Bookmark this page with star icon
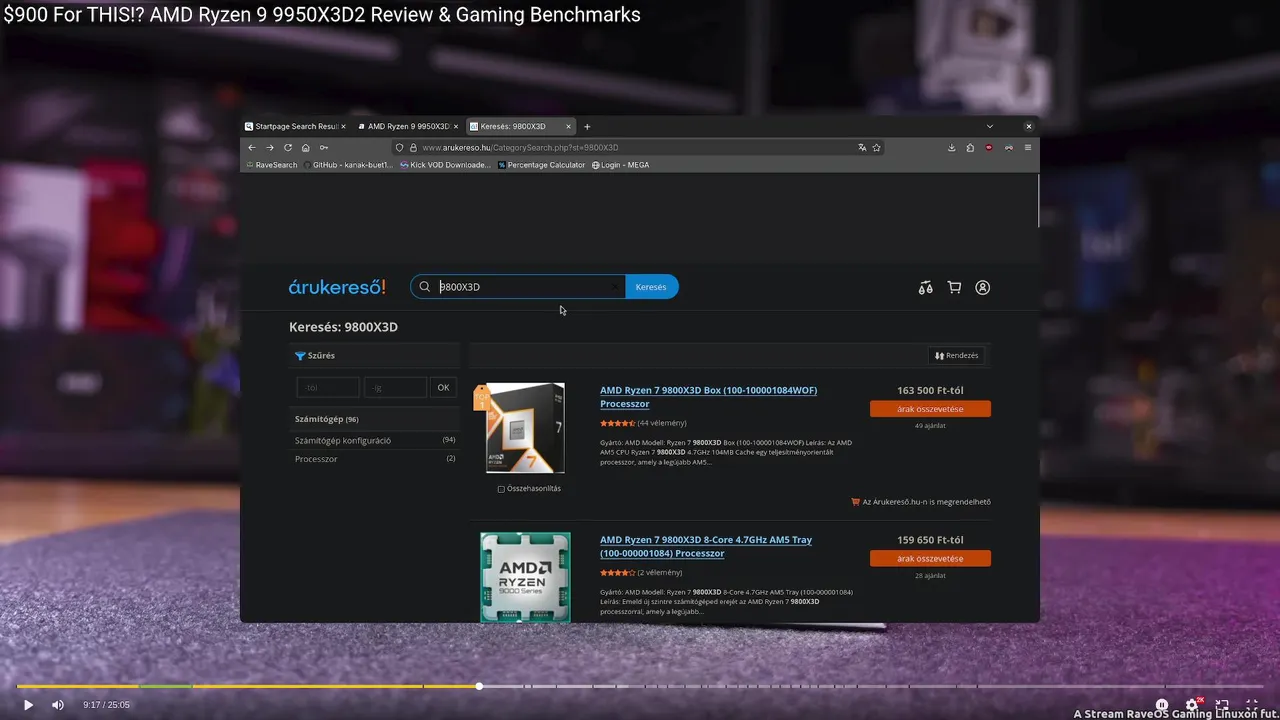This screenshot has width=1280, height=720. [877, 147]
